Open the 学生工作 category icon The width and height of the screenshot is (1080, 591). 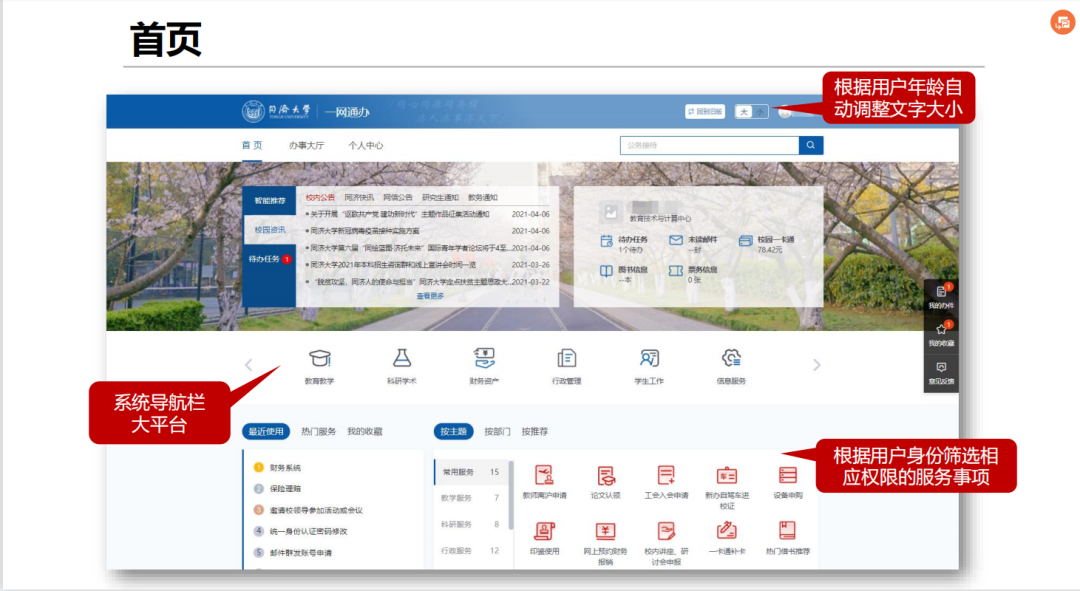(649, 359)
